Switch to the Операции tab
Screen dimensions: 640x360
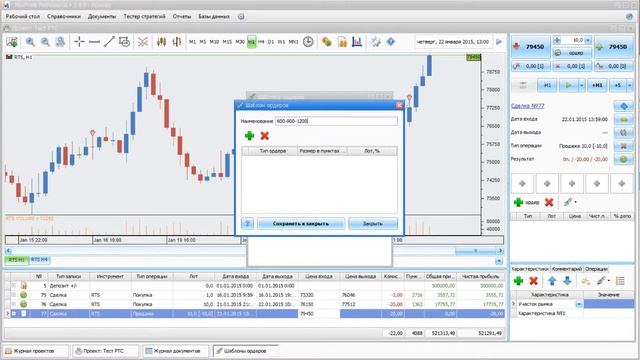click(x=596, y=269)
